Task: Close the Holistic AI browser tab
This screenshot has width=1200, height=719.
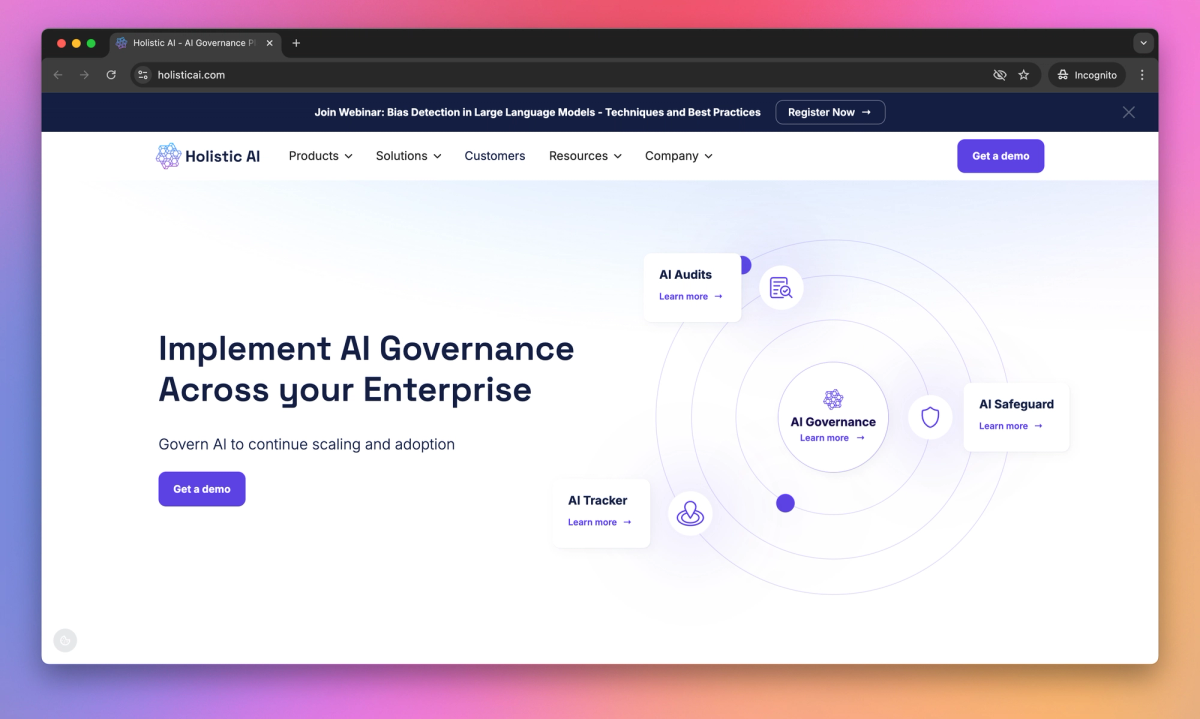Action: coord(269,43)
